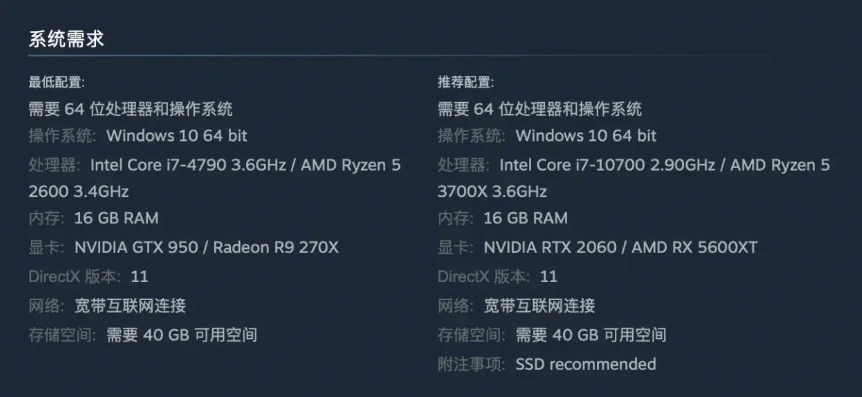862x397 pixels.
Task: Click minimum 操作系统 Windows 10 64 bit text
Action: [x=138, y=136]
